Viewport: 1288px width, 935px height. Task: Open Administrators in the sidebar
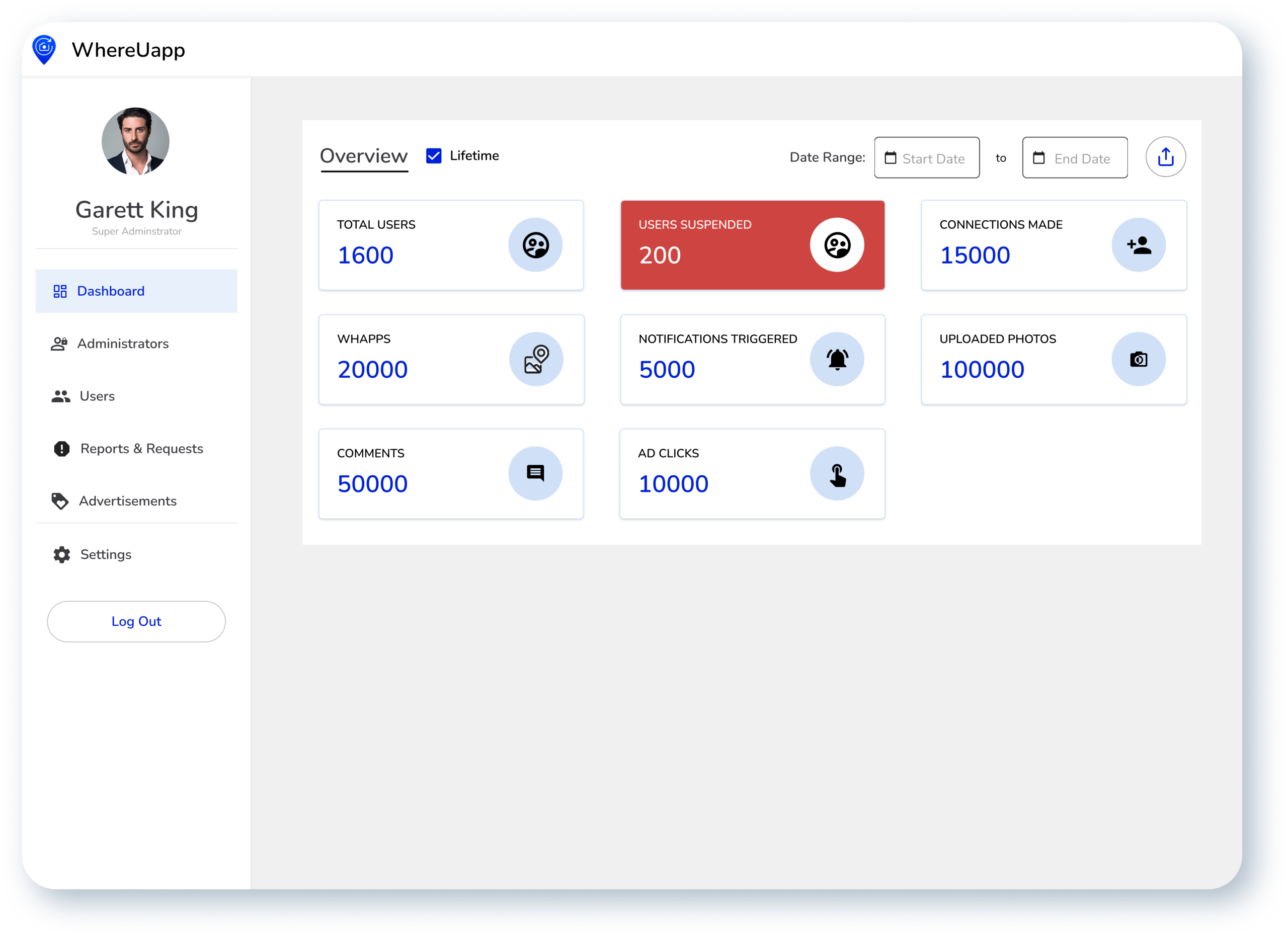tap(123, 344)
